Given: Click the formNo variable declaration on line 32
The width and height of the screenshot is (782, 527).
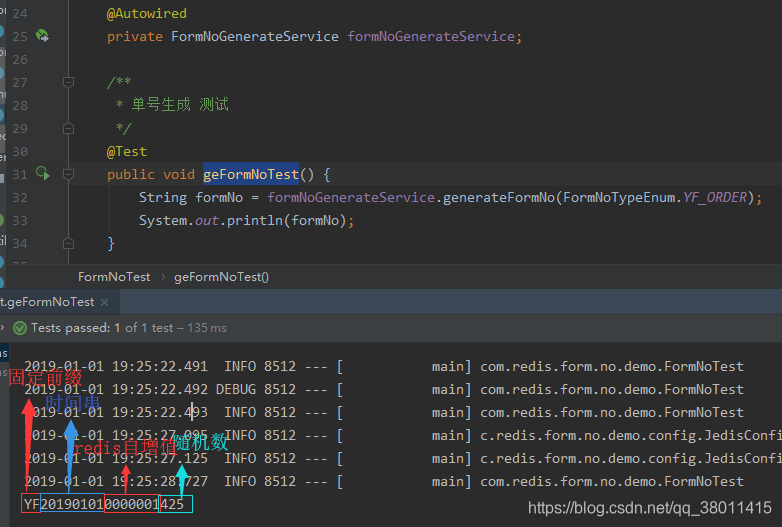Looking at the screenshot, I should pos(219,197).
